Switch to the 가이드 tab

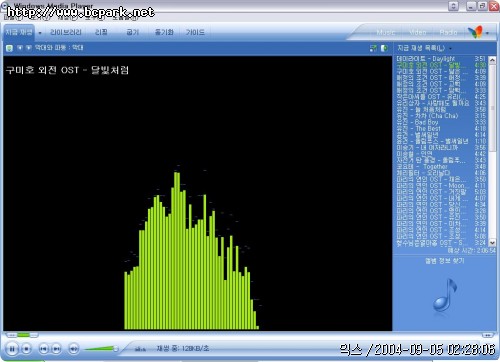click(195, 32)
